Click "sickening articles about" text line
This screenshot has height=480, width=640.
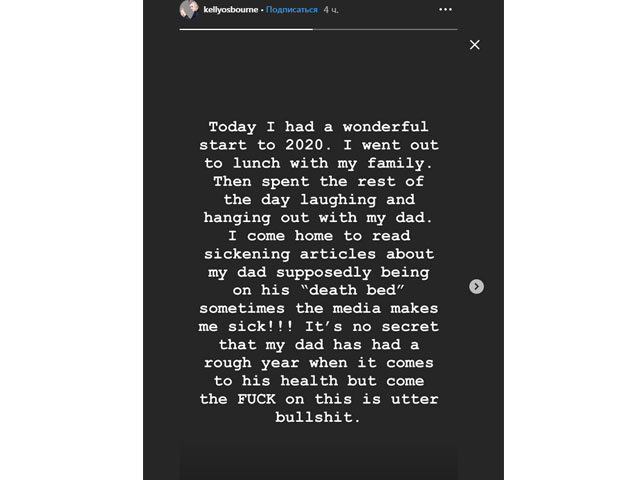point(318,254)
